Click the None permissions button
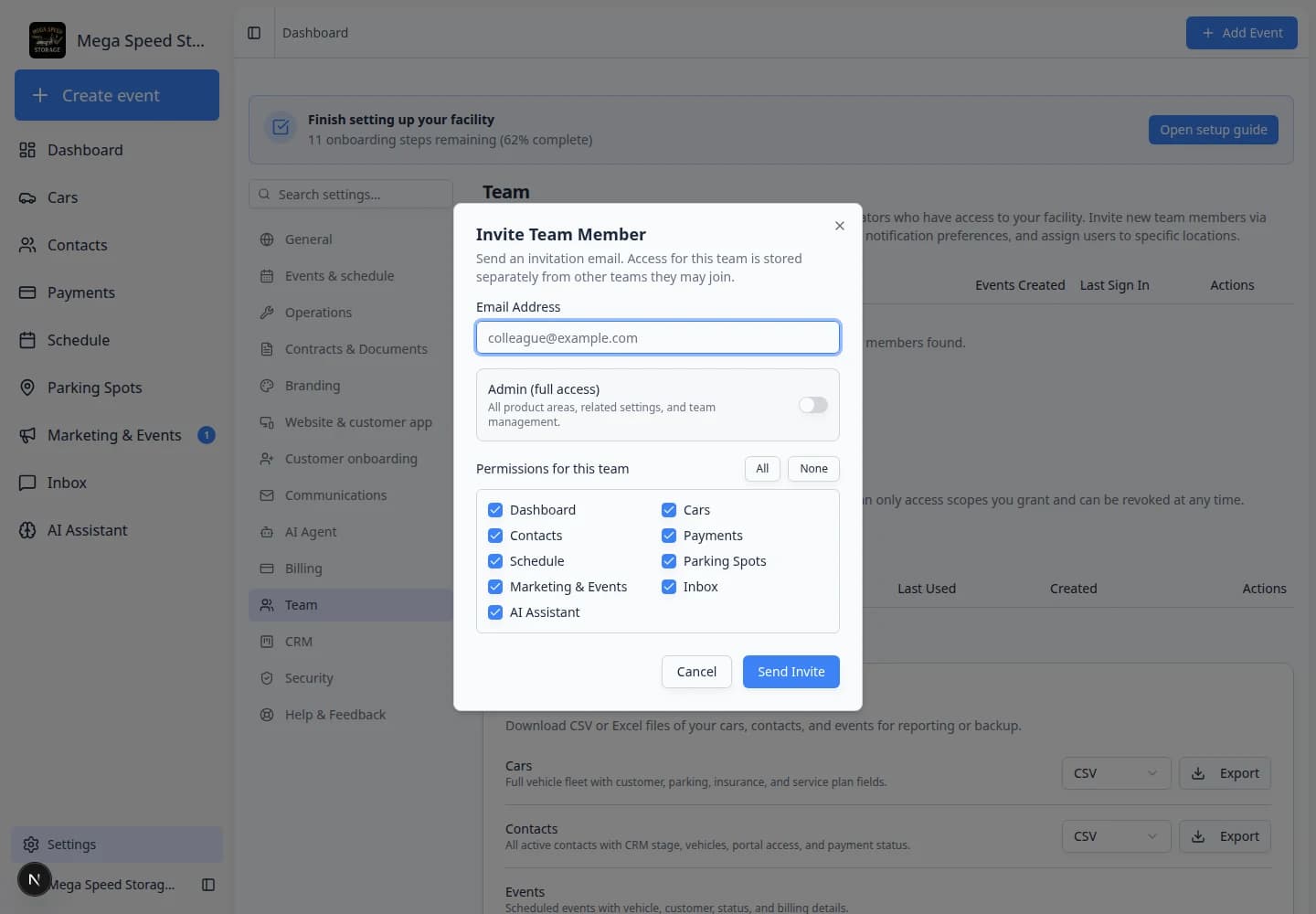Image resolution: width=1316 pixels, height=914 pixels. coord(813,469)
